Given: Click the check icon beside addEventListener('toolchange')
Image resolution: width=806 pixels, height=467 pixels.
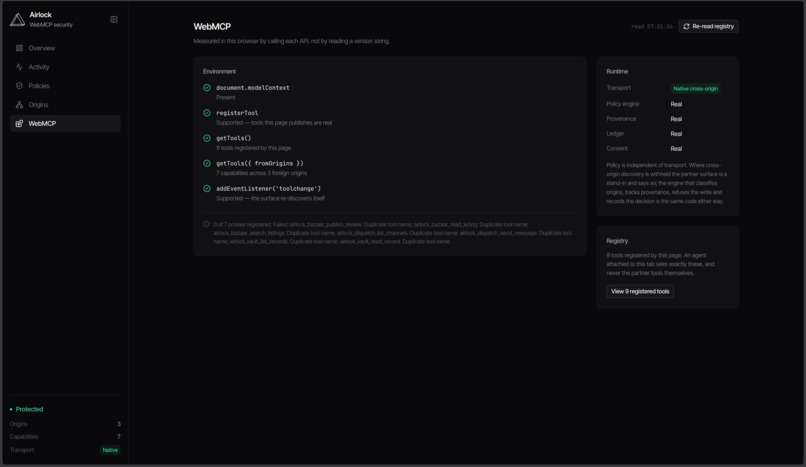Looking at the screenshot, I should point(207,189).
